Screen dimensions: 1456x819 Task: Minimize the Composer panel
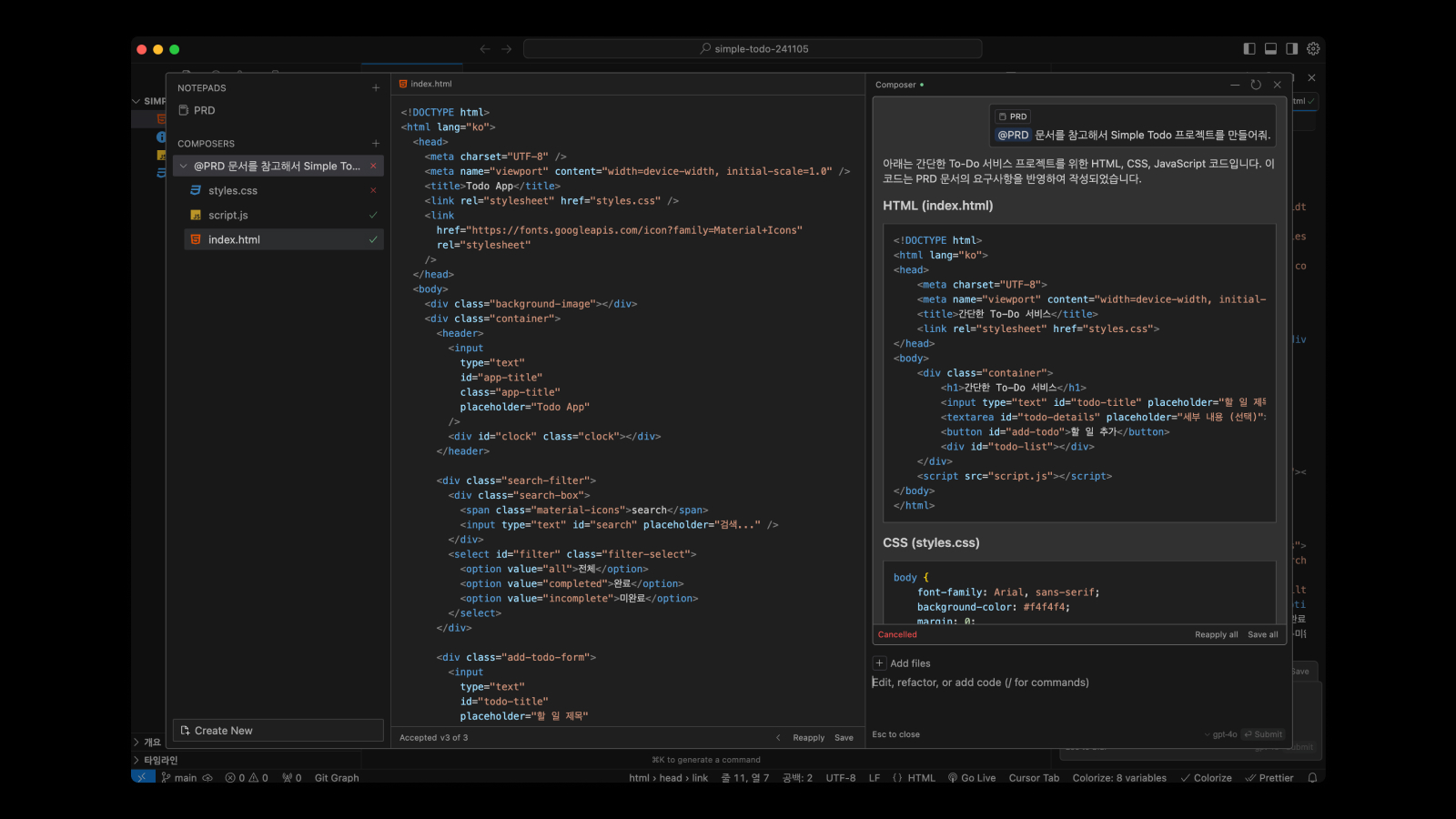[1235, 85]
